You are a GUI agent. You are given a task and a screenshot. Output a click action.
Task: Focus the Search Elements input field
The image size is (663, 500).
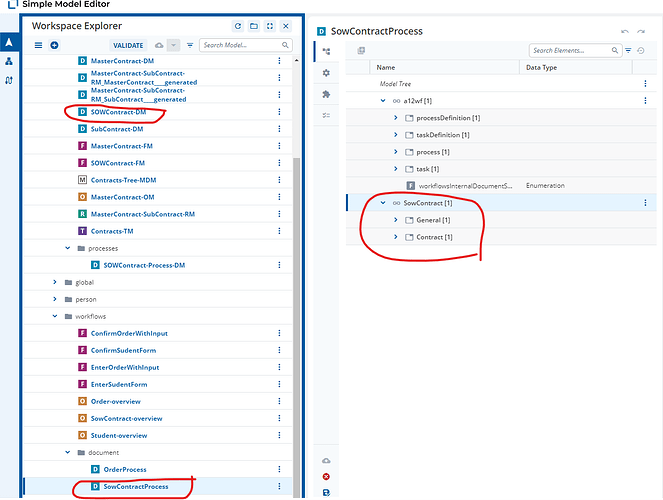point(575,51)
